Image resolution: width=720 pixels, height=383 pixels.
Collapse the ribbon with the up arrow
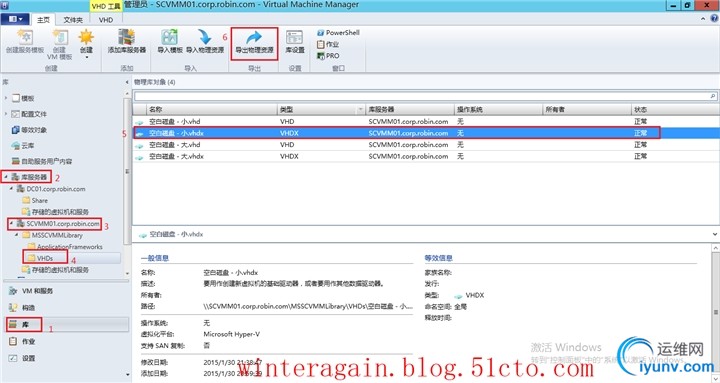point(703,19)
